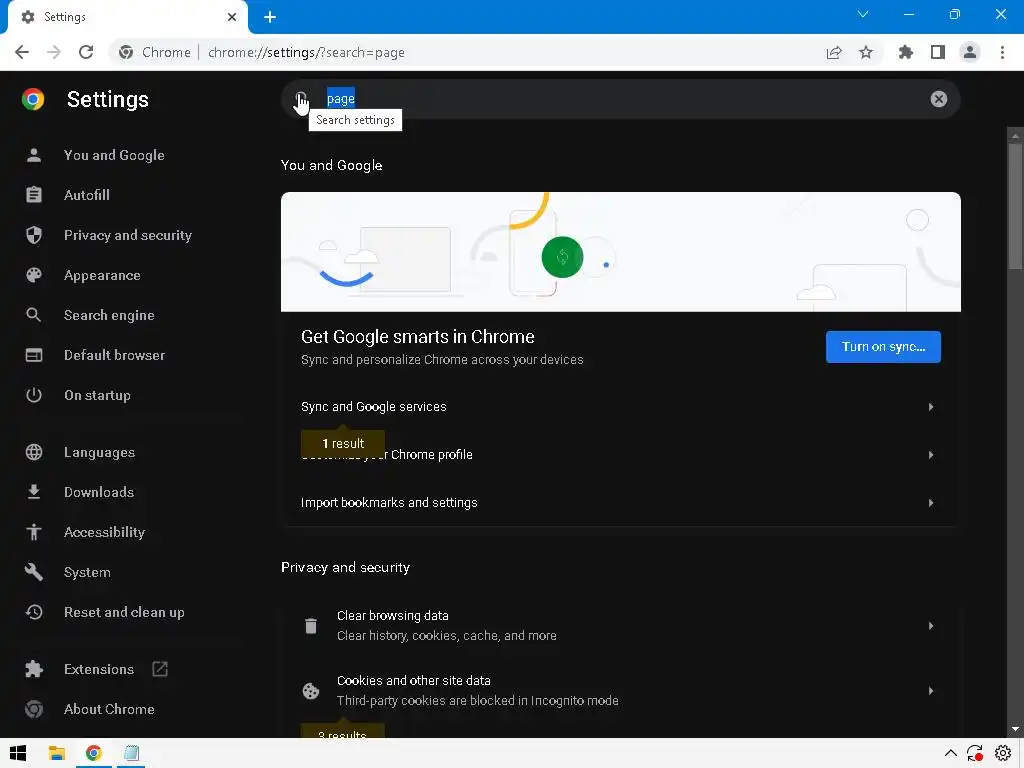Select the On startup power icon
Viewport: 1024px width, 768px height.
click(x=34, y=395)
